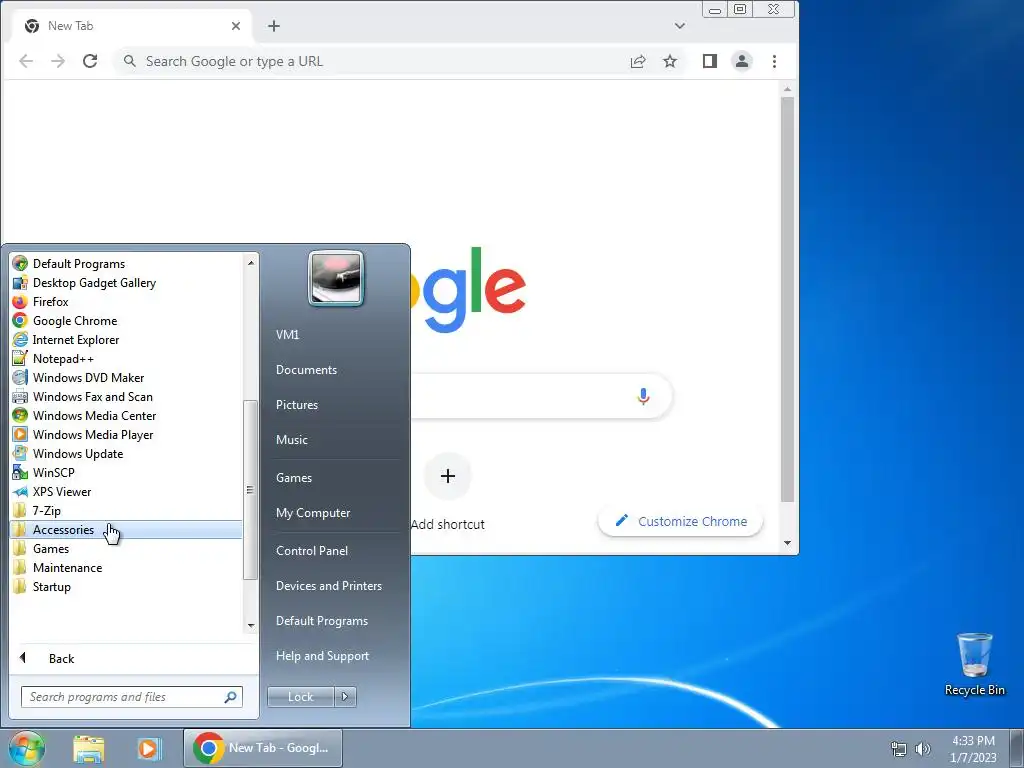Open Control Panel
Image resolution: width=1024 pixels, height=768 pixels.
(x=312, y=551)
